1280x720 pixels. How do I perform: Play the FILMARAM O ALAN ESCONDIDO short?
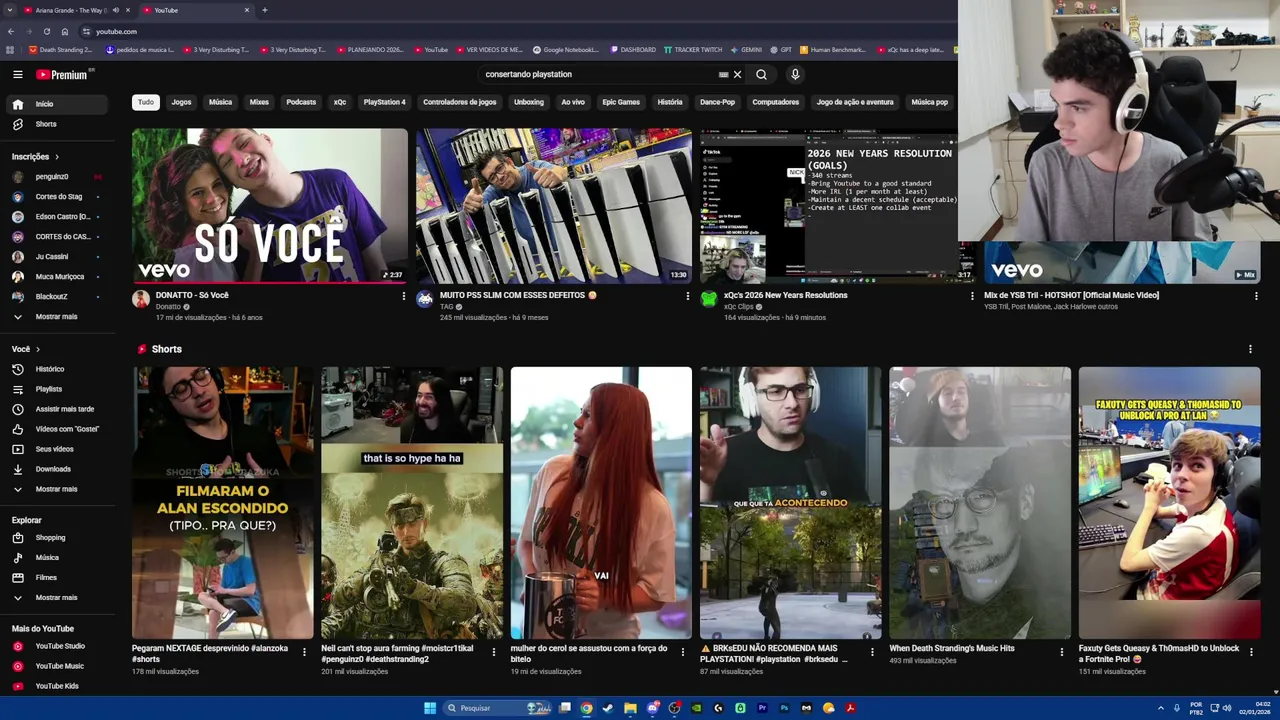222,503
